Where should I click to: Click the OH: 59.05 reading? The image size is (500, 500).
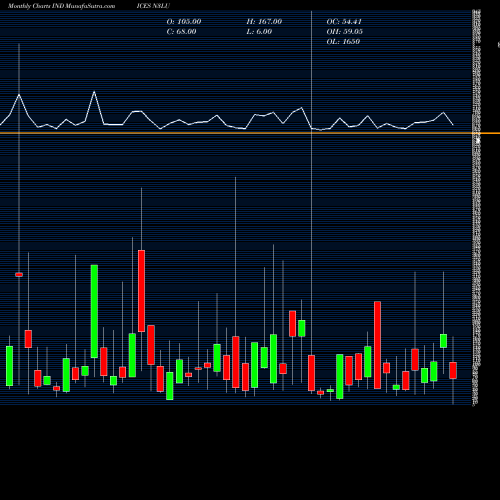344,32
